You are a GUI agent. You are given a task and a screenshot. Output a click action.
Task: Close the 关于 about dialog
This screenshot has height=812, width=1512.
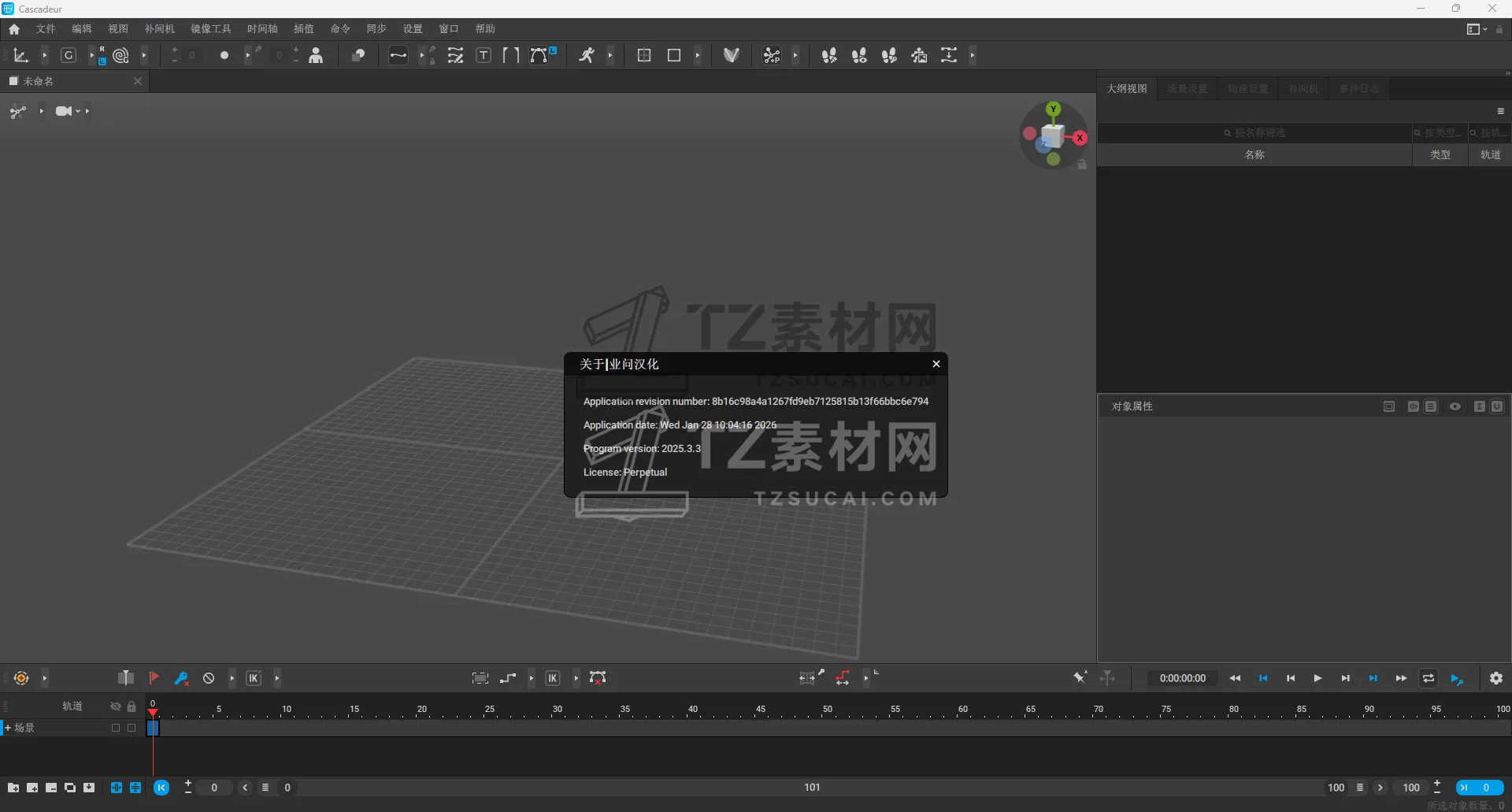936,364
